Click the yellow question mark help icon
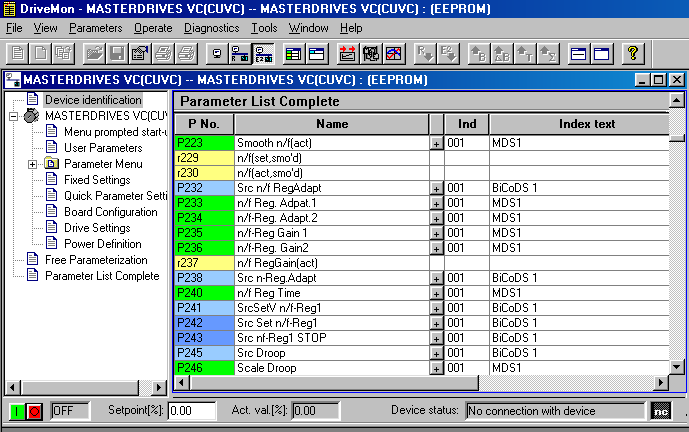689x432 pixels. (633, 54)
